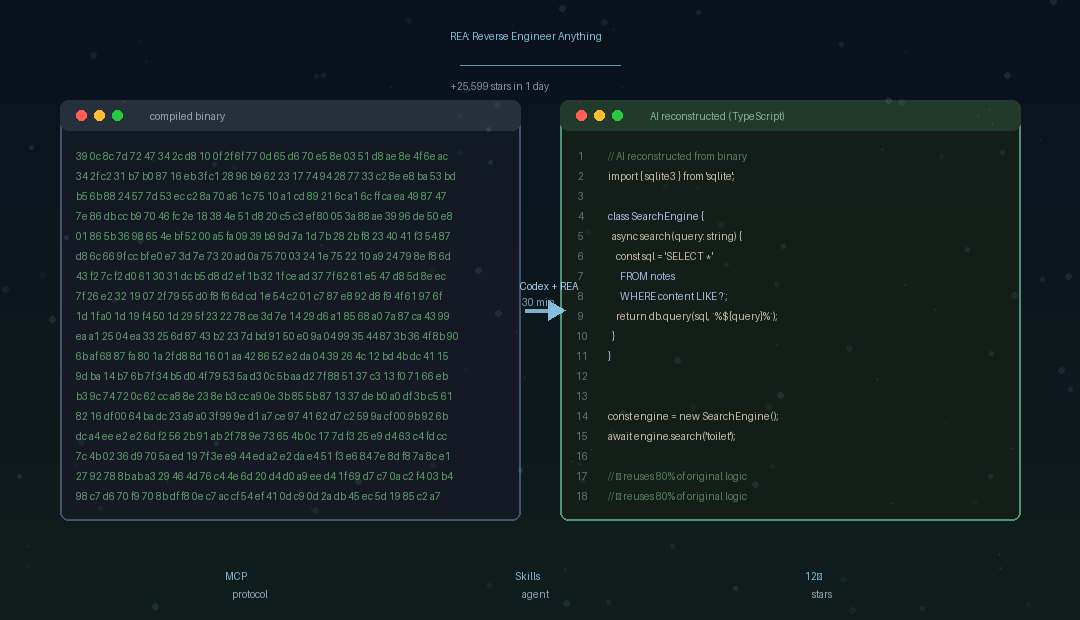Click line number 3 in the TypeScript editor
Screen dimensions: 1080x620
[x=581, y=196]
